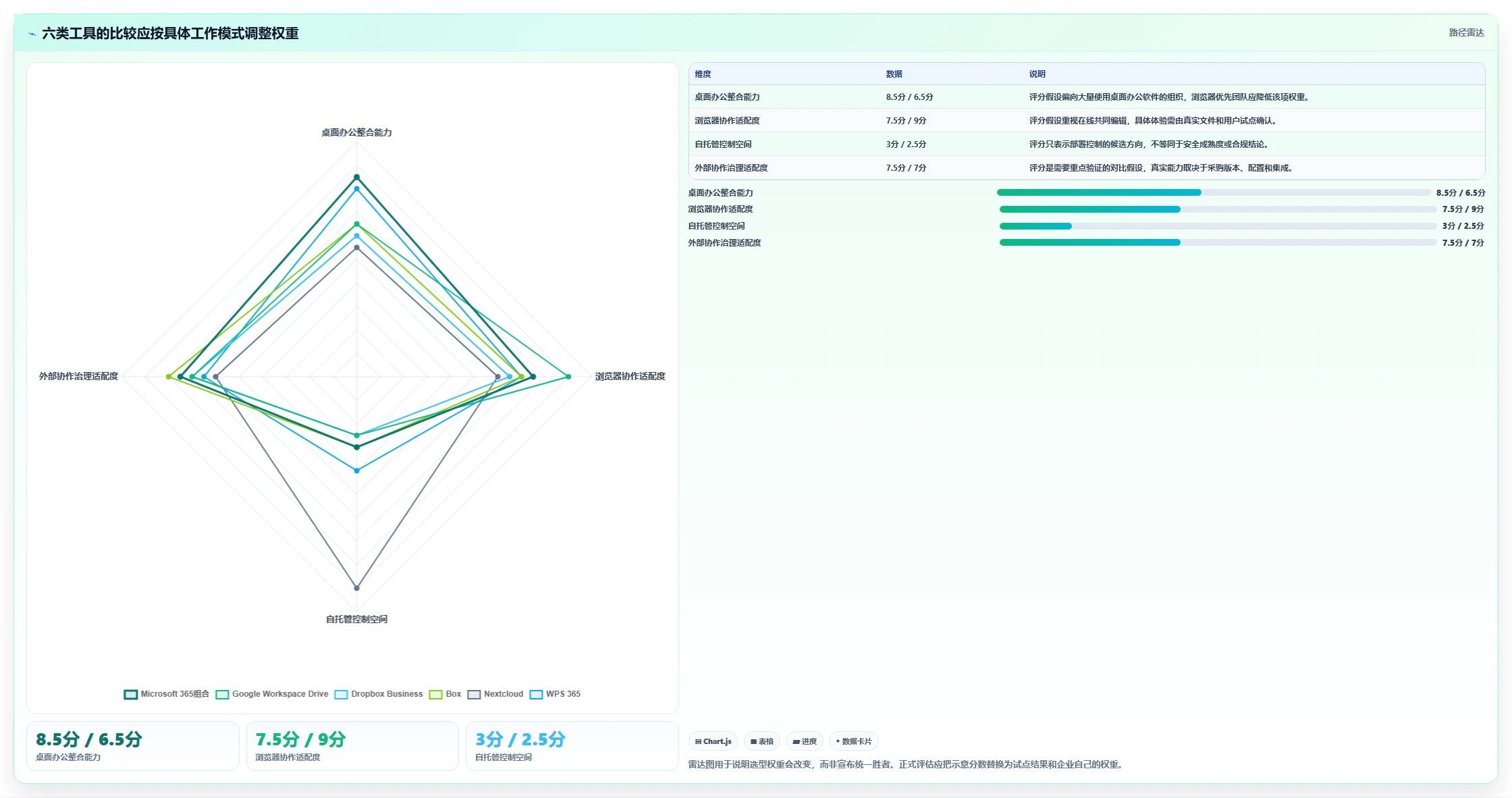Click the 说明 table column header
This screenshot has width=1512, height=798.
click(x=1037, y=74)
